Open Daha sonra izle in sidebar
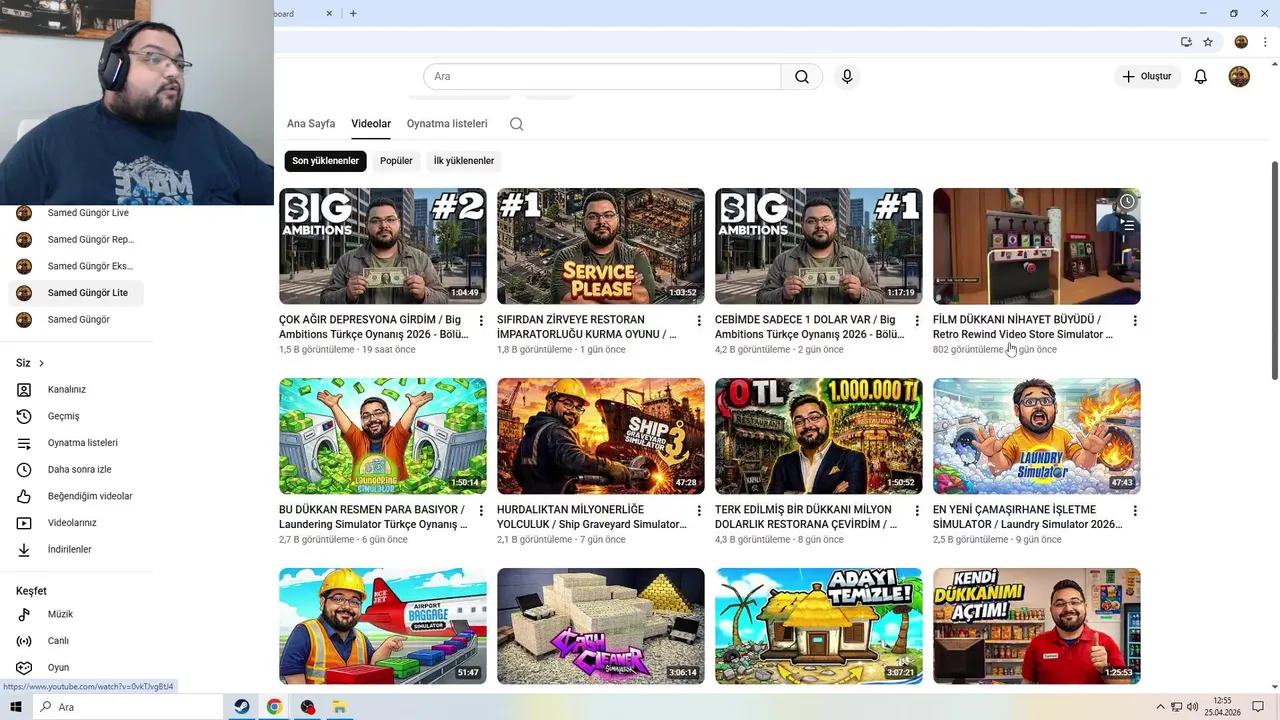The image size is (1280, 720). click(x=80, y=469)
